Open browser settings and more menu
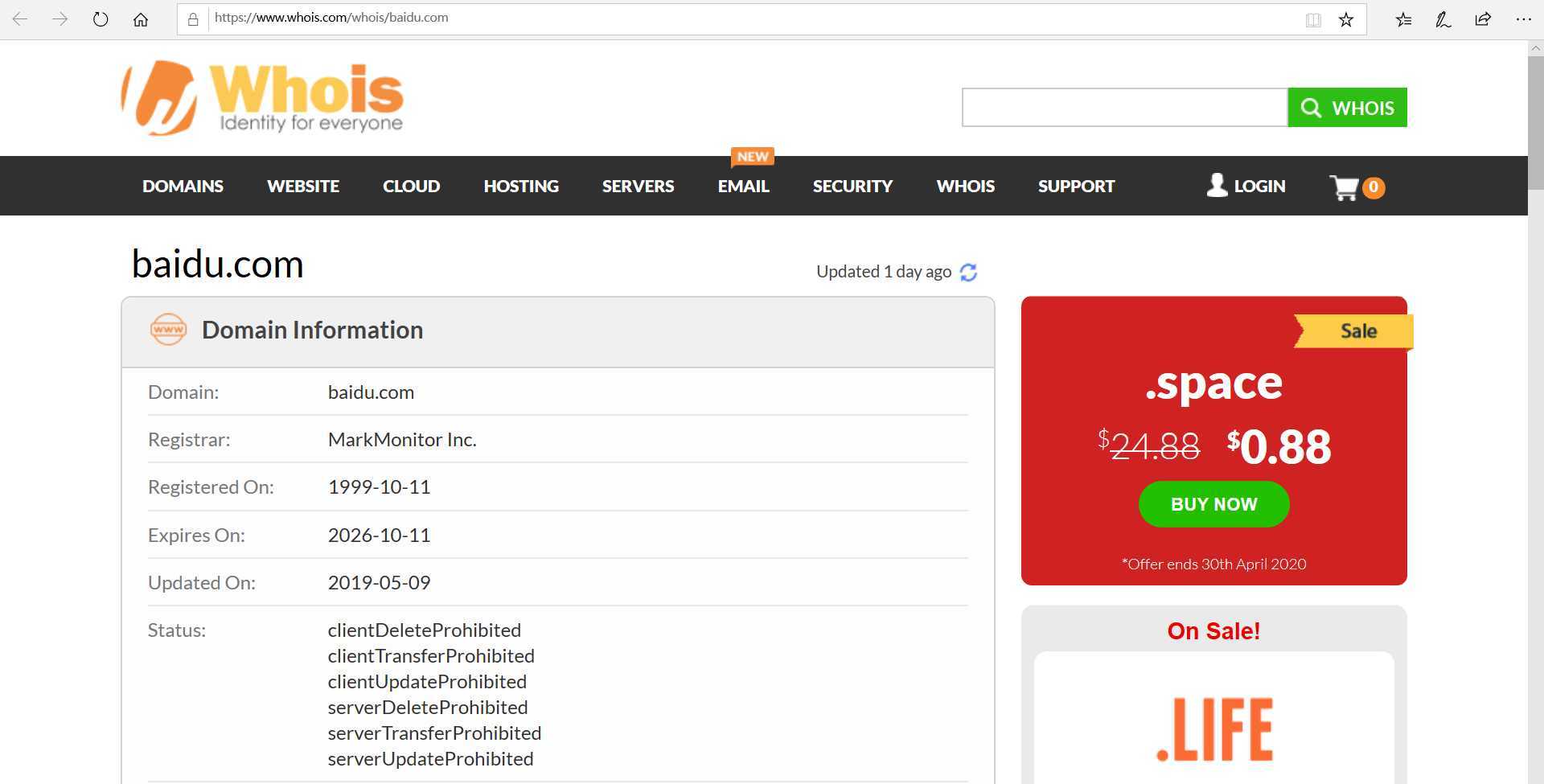 tap(1523, 19)
